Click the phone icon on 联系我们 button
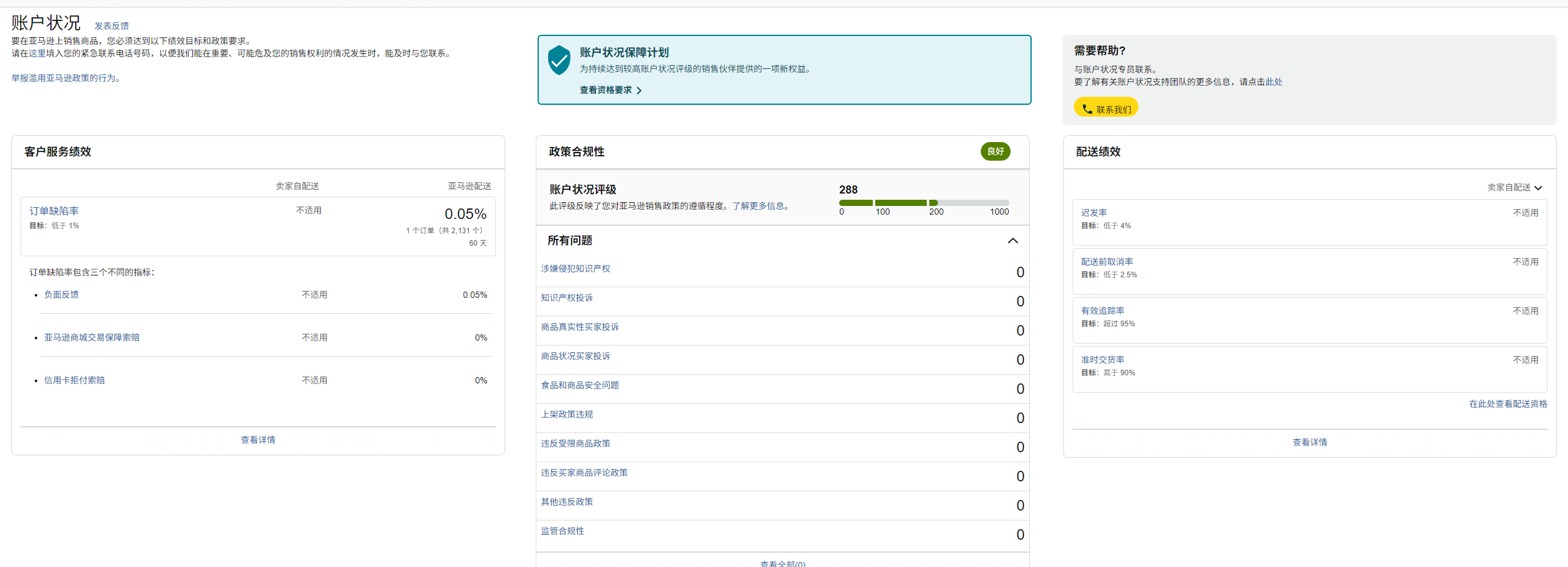Viewport: 1568px width, 567px height. tap(1087, 109)
